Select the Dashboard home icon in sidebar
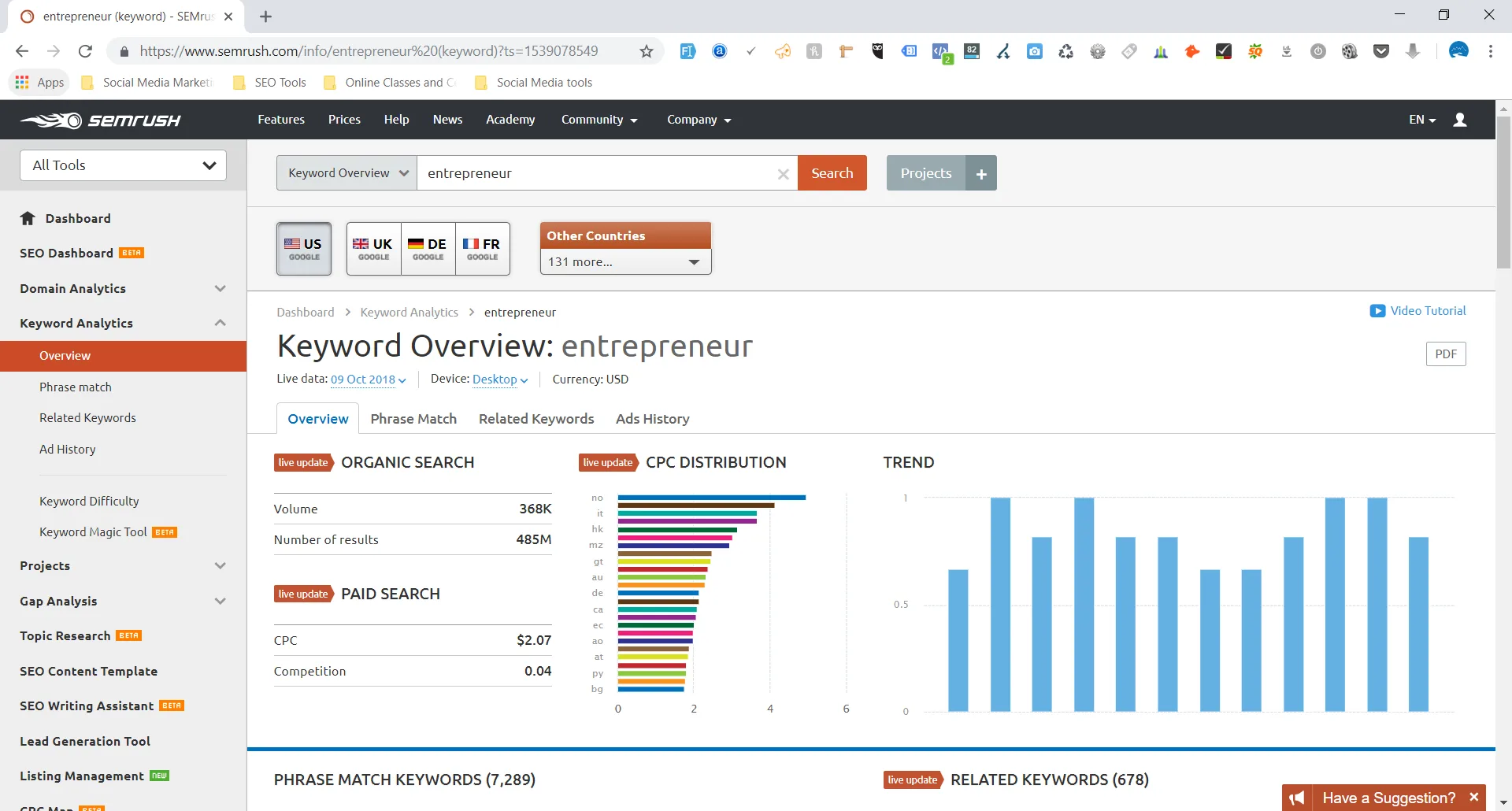The image size is (1512, 811). (x=29, y=218)
